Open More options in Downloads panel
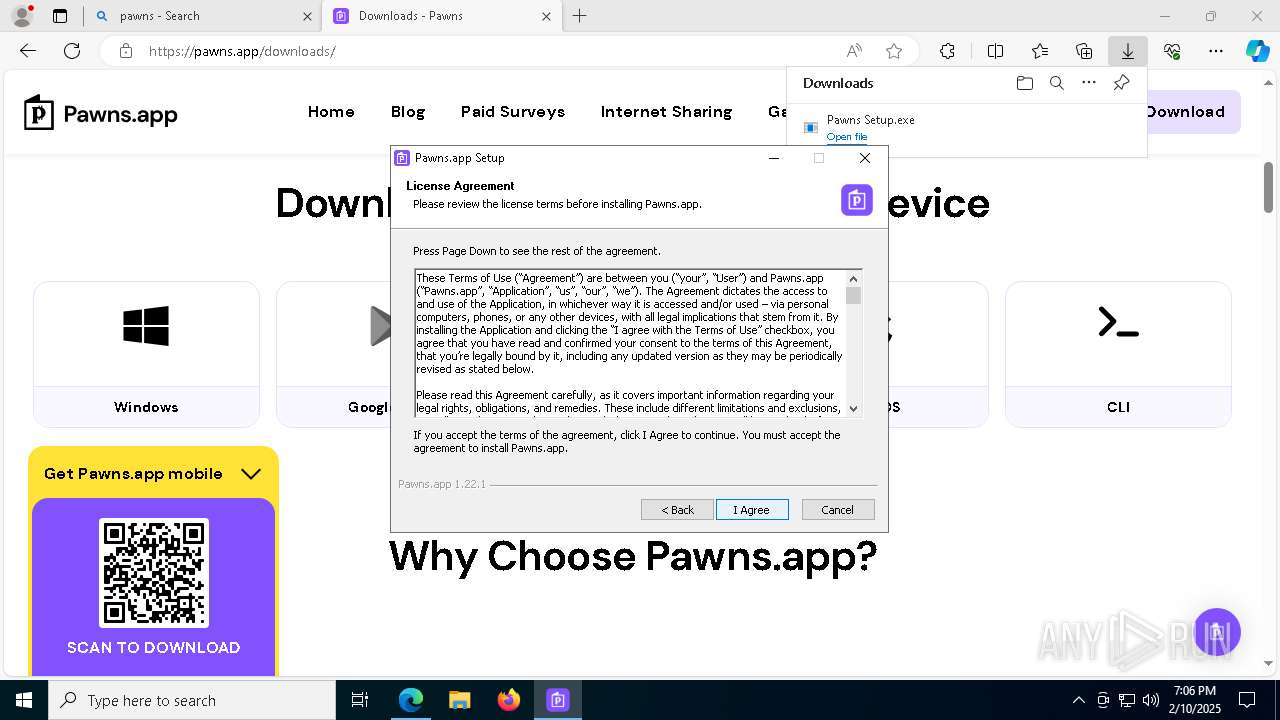This screenshot has height=720, width=1280. click(1089, 83)
